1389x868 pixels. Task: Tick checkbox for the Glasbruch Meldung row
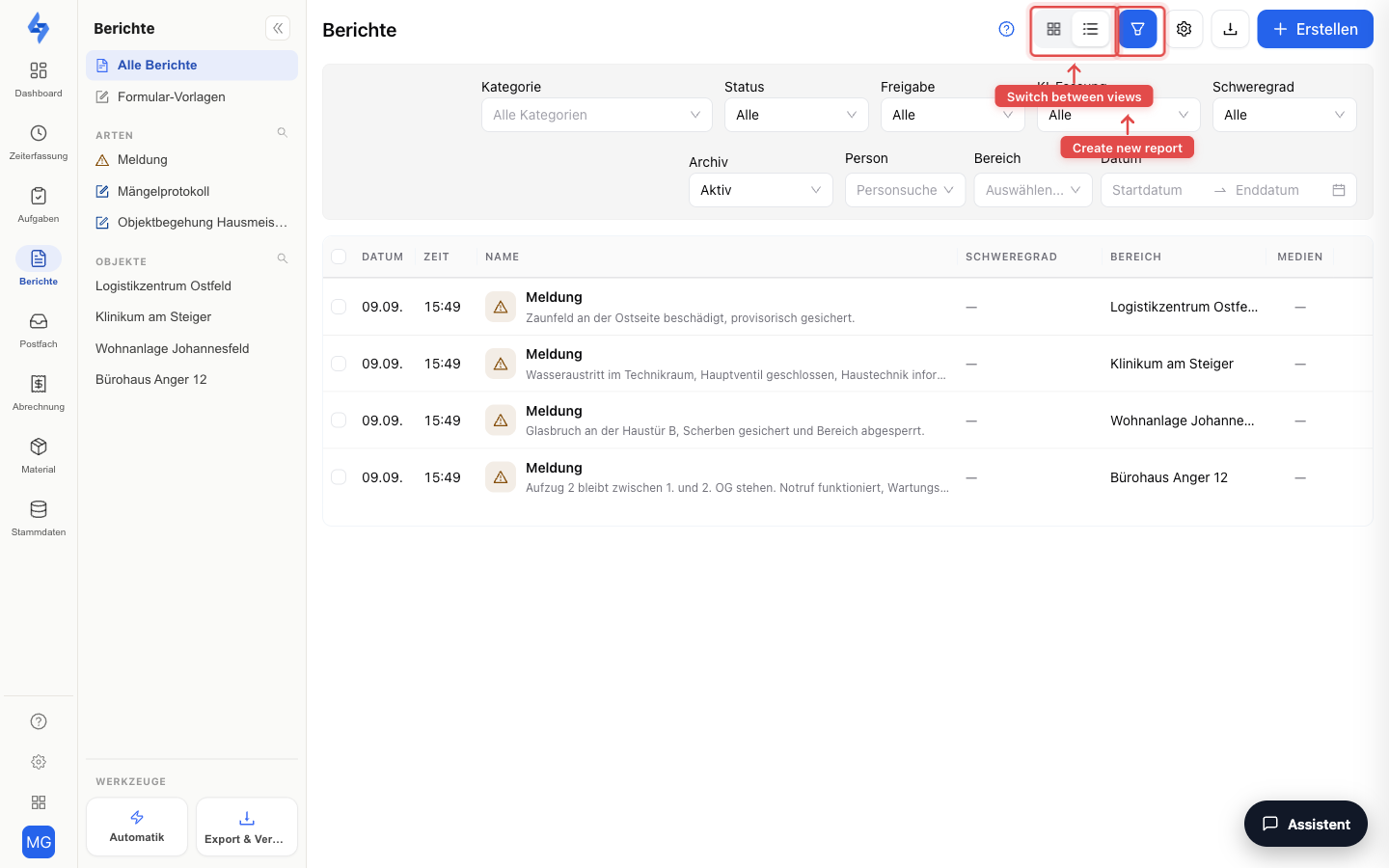click(339, 420)
